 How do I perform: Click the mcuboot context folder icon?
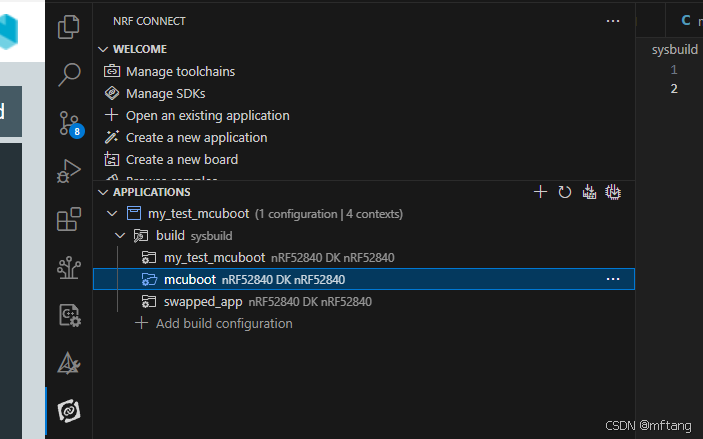[149, 279]
